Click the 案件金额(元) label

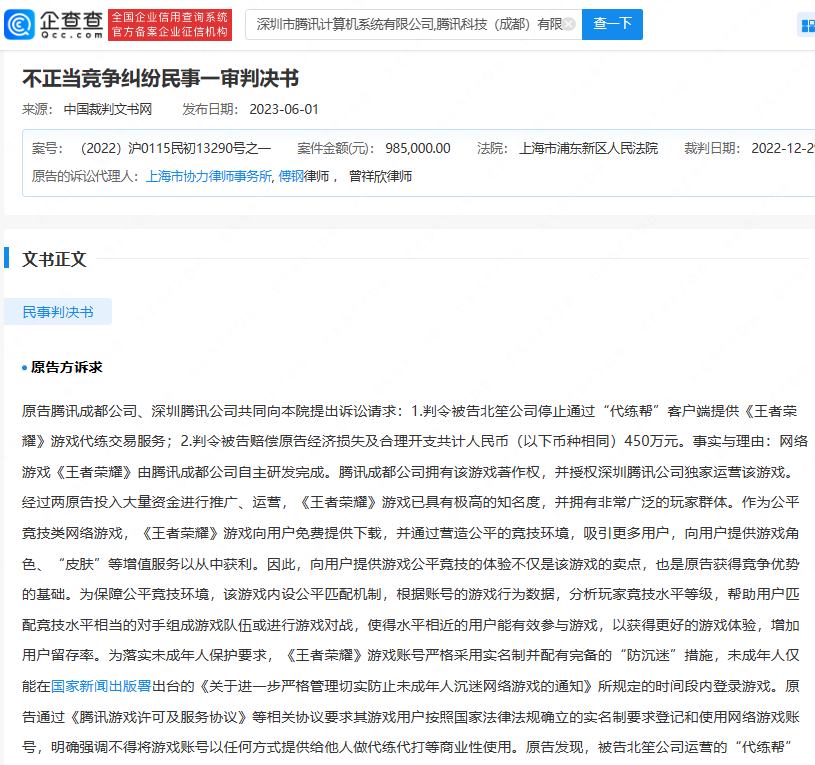pos(336,149)
